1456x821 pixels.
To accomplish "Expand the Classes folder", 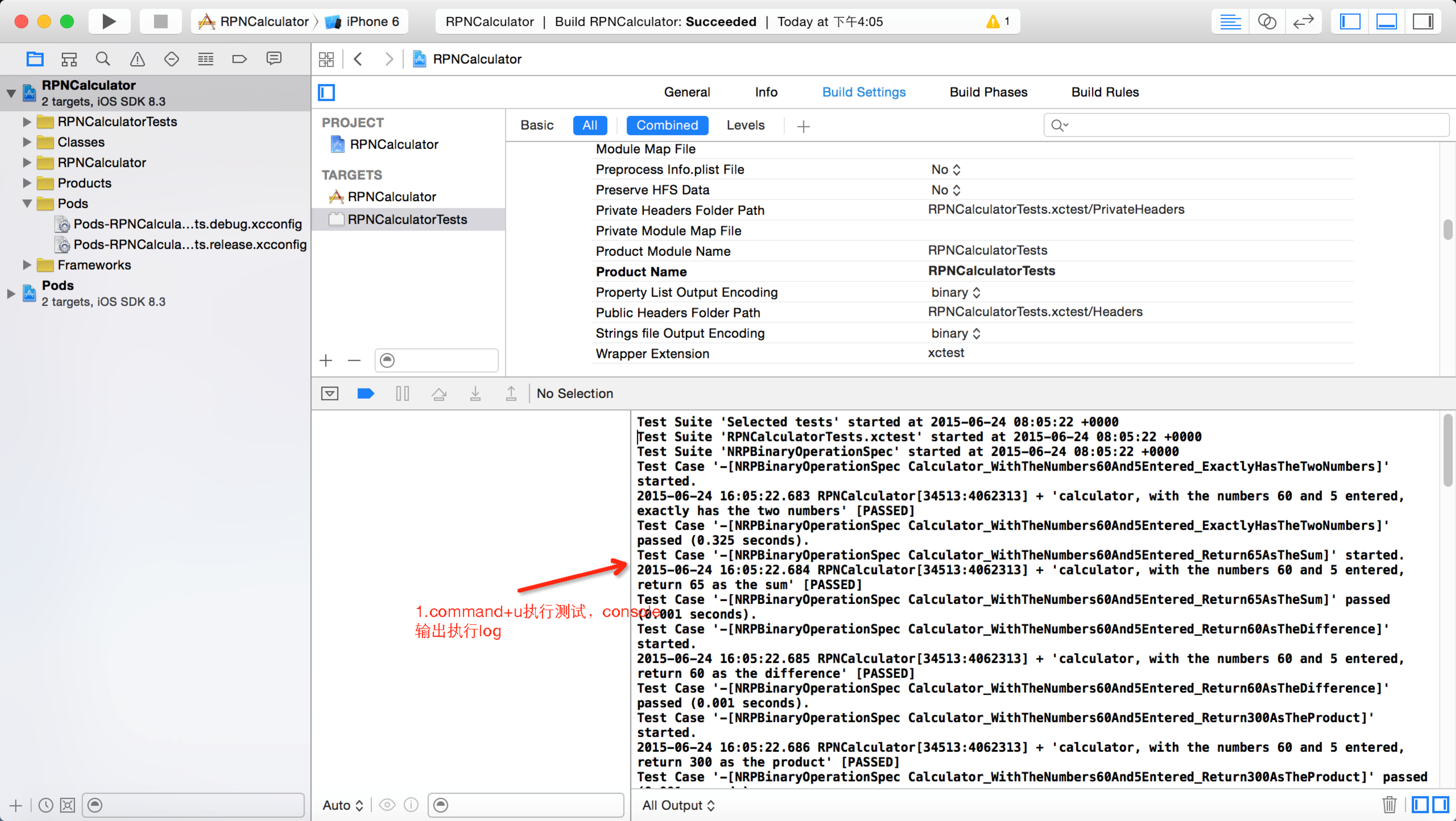I will tap(26, 142).
